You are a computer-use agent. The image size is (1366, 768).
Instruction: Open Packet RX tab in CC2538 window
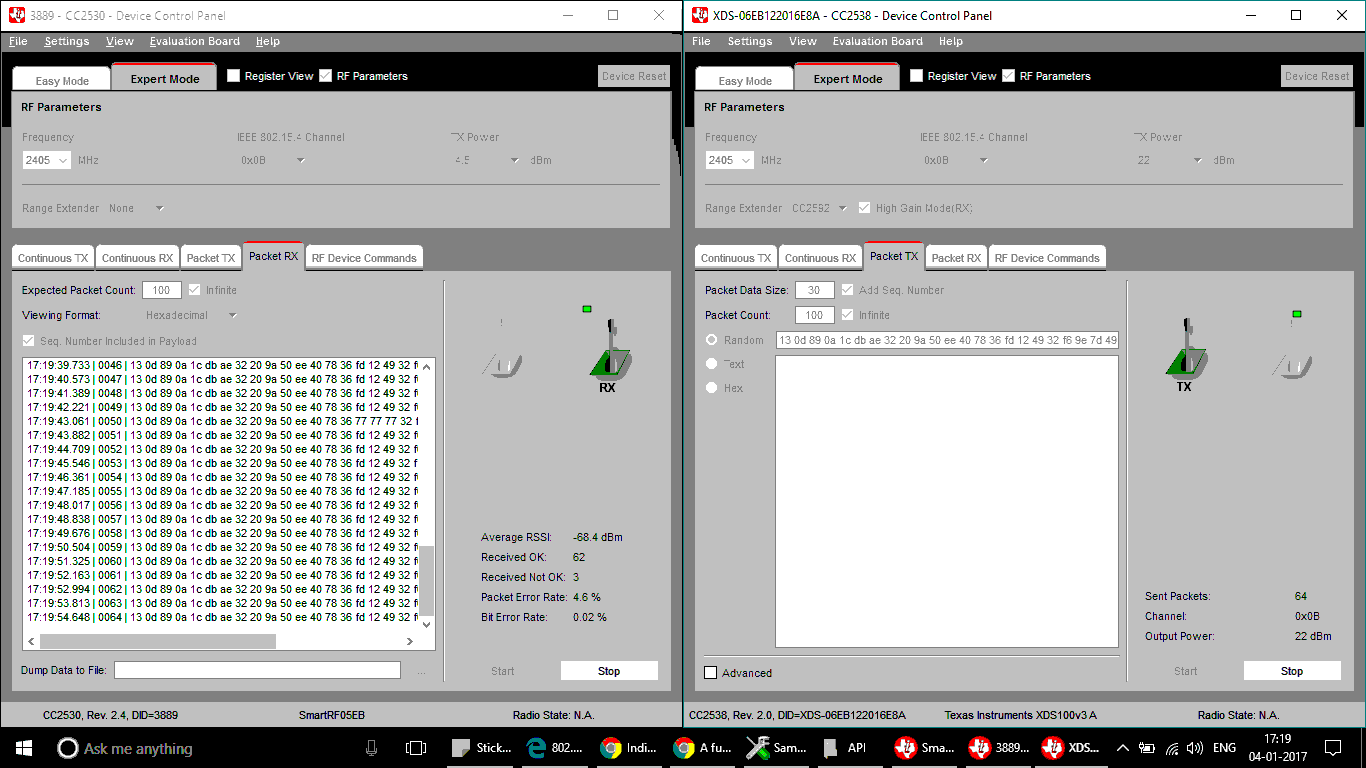956,258
